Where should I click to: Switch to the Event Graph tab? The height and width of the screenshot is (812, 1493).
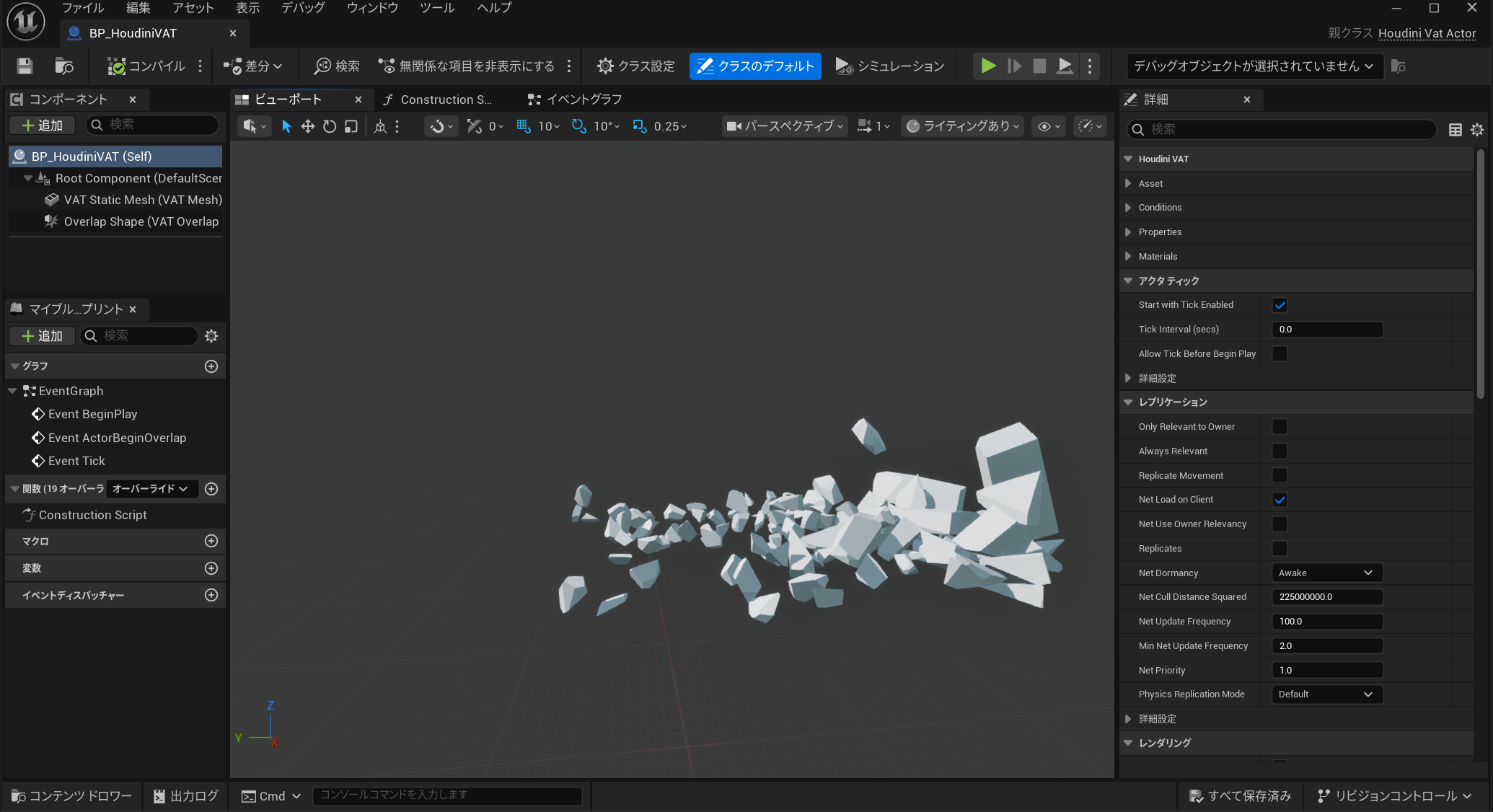[575, 100]
